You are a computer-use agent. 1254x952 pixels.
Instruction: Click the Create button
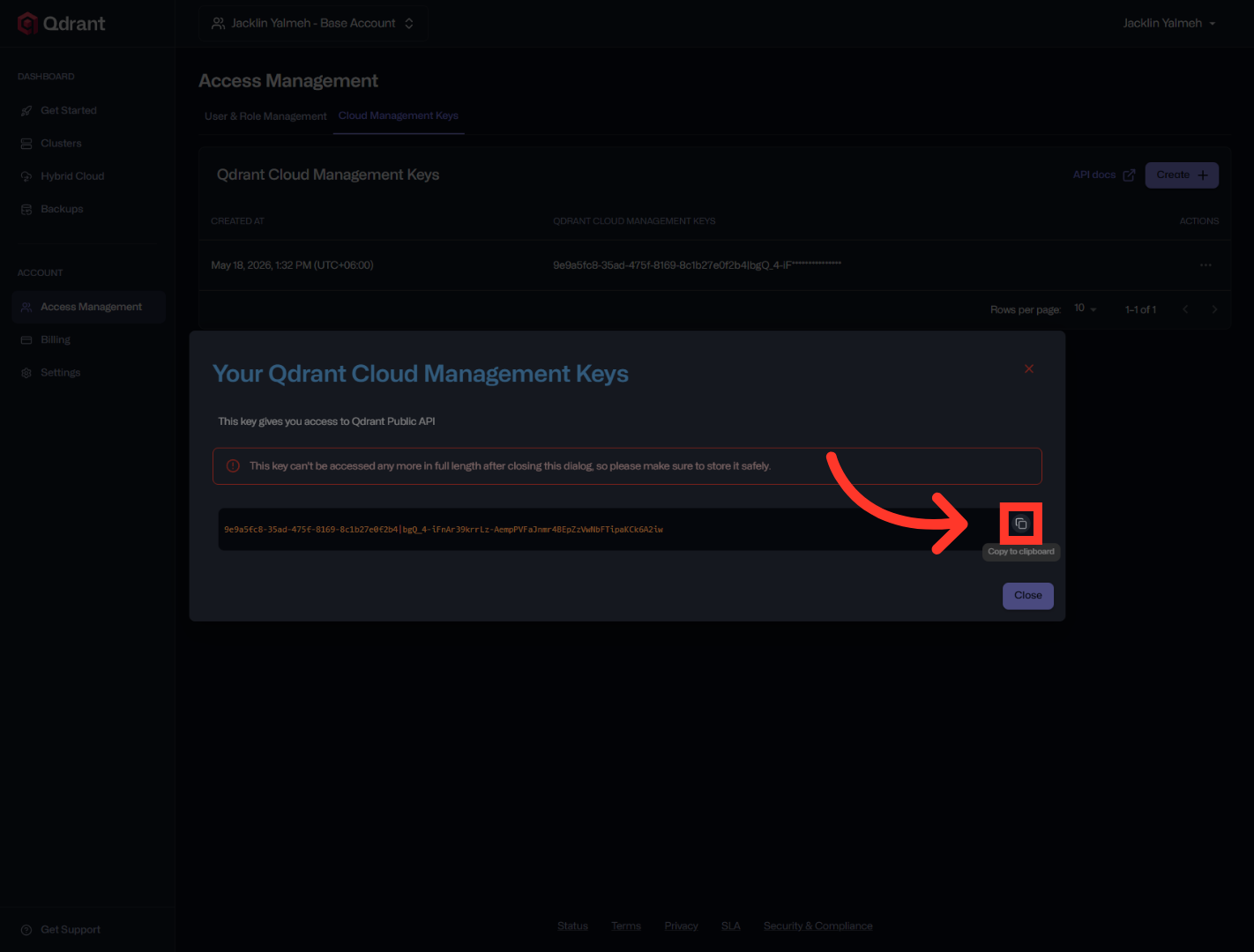click(x=1182, y=175)
